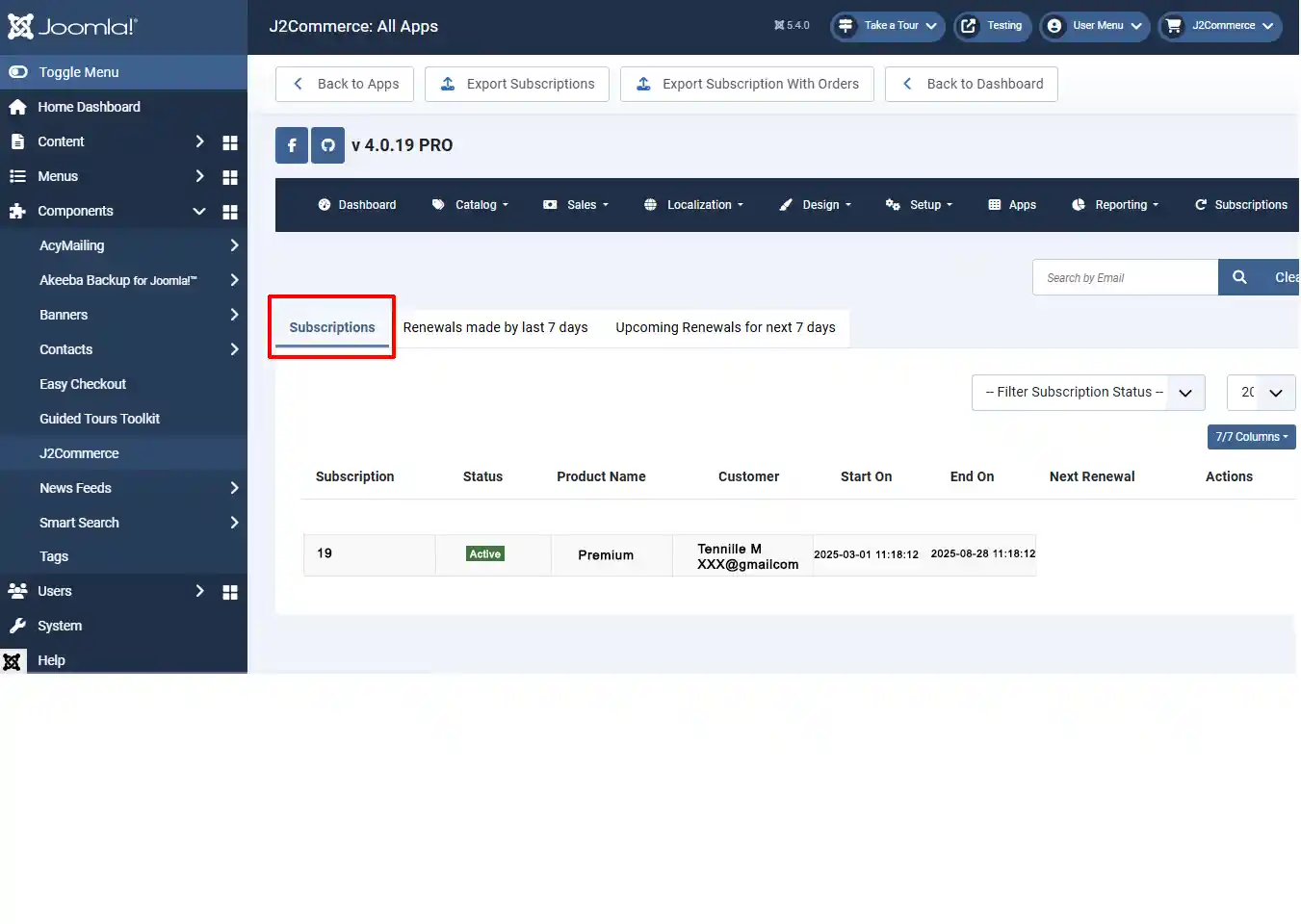Open Users dashboard grid icon
1301x924 pixels.
(230, 592)
